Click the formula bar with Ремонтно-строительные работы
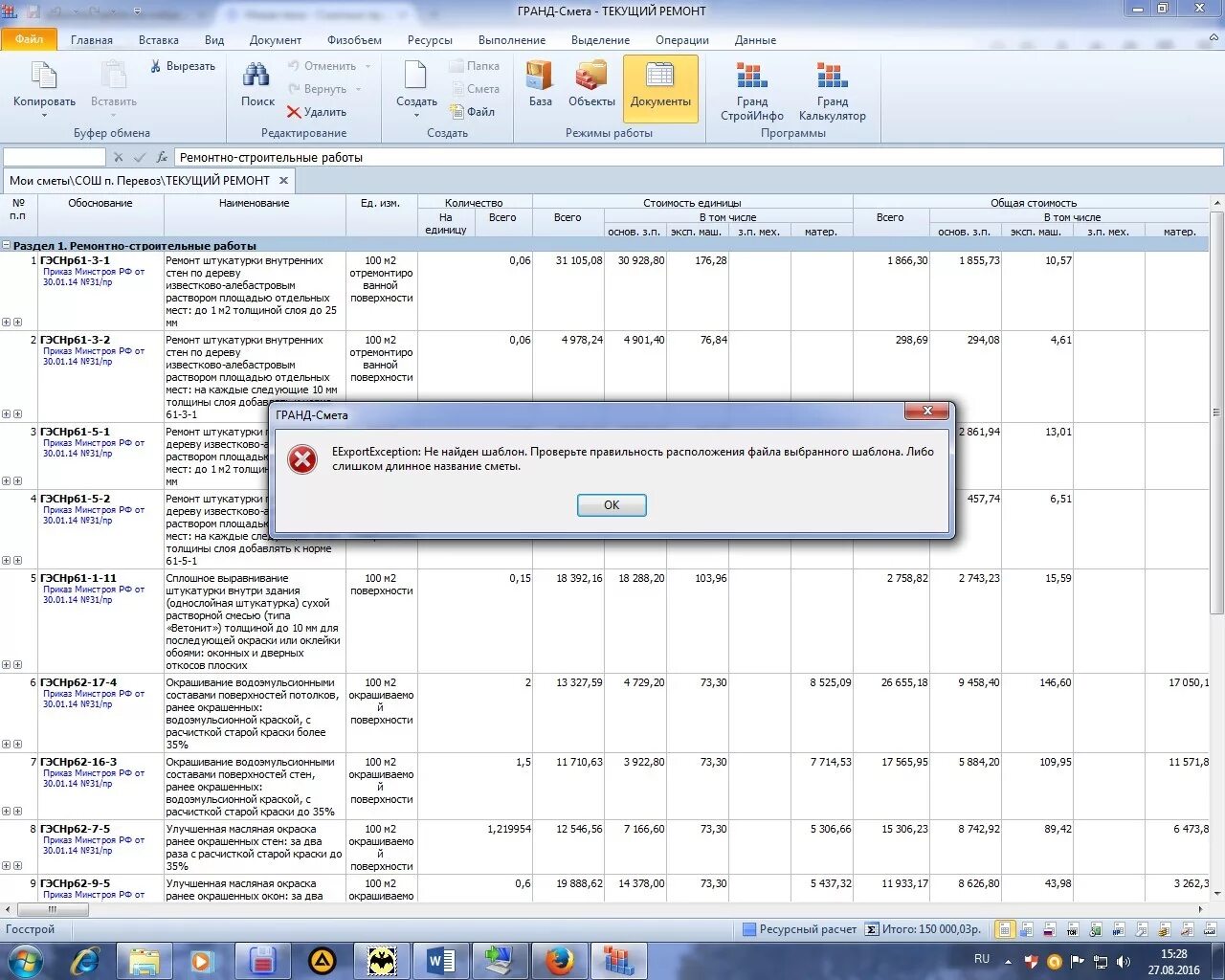The height and width of the screenshot is (980, 1225). click(x=699, y=157)
